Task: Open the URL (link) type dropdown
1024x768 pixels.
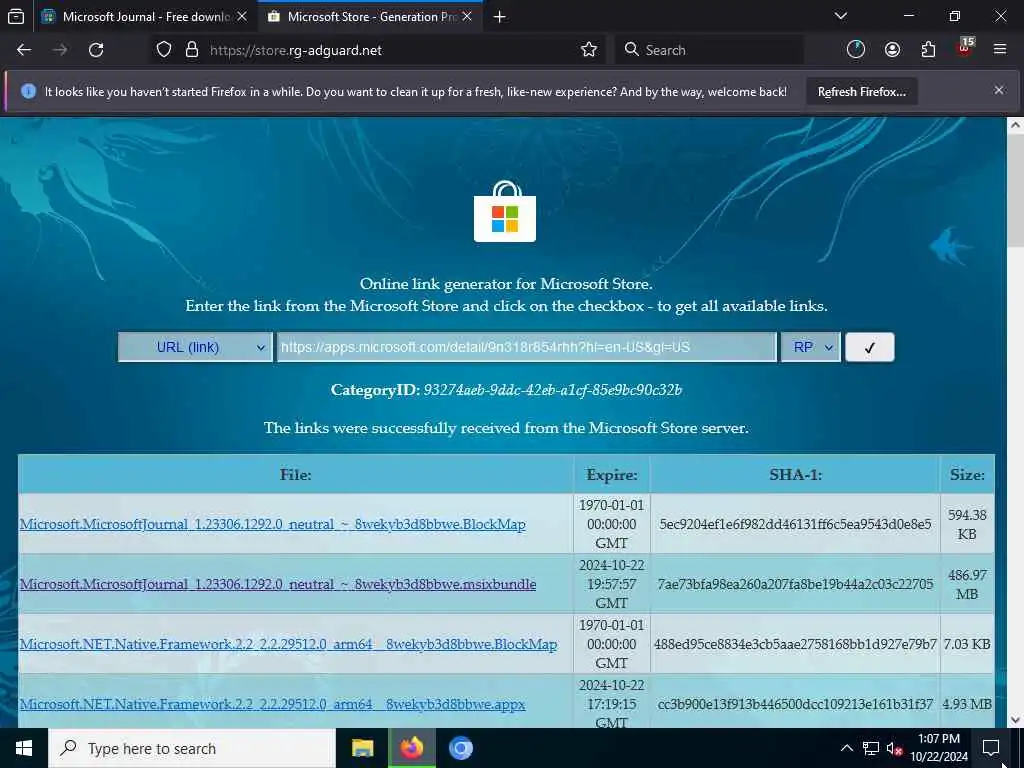Action: tap(195, 347)
